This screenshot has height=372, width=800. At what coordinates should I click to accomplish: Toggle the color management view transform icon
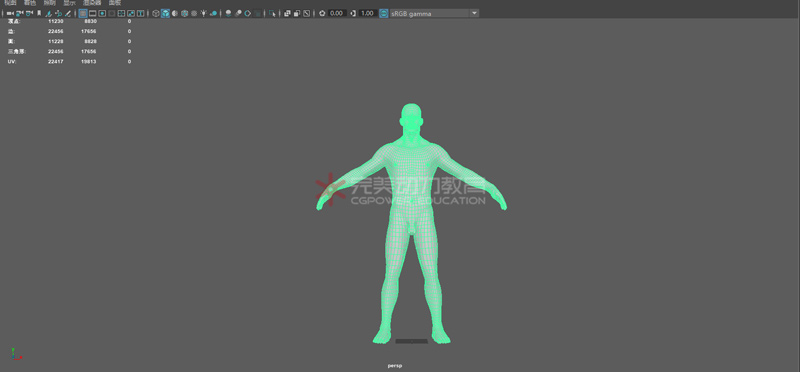[384, 13]
